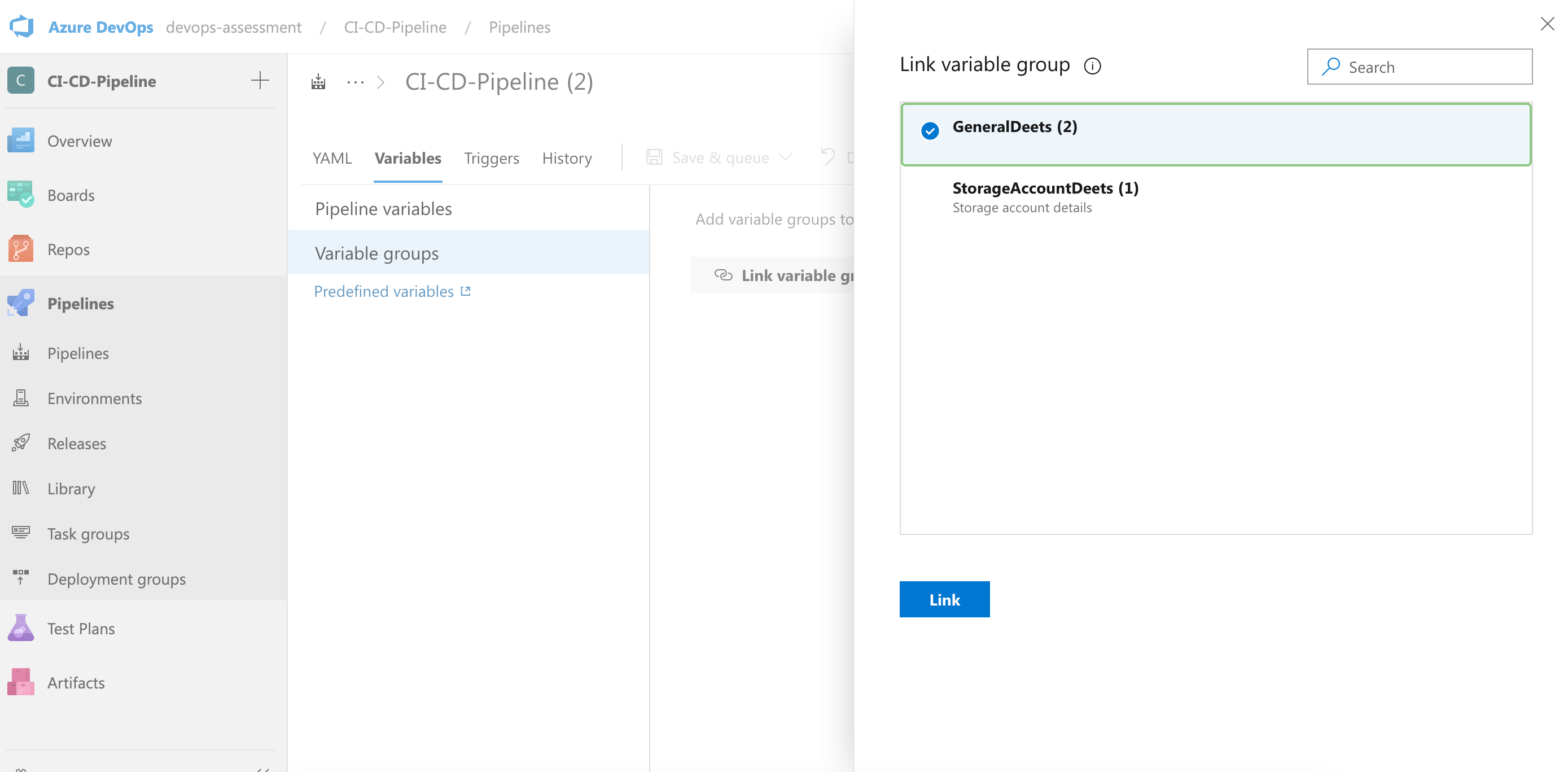Click the Azure DevOps logo
Viewport: 1568px width, 772px height.
click(x=20, y=26)
